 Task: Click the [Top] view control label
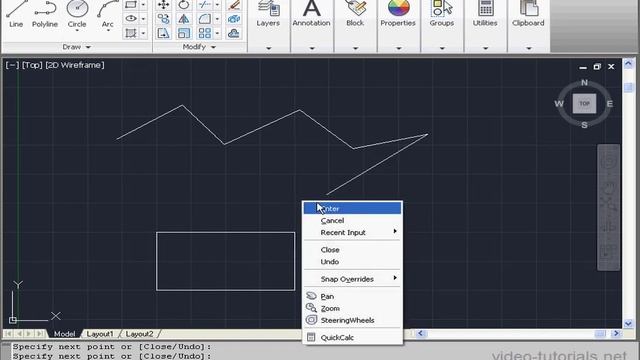click(x=32, y=65)
